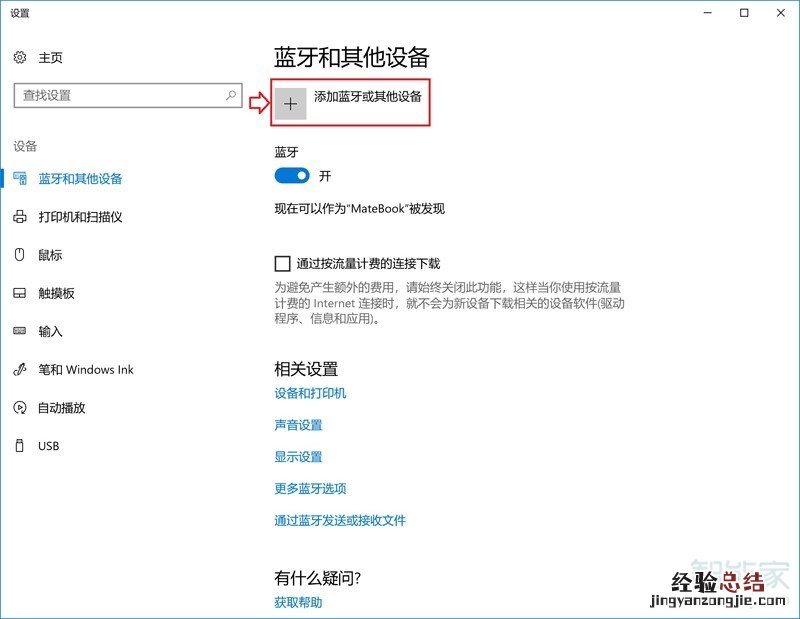800x619 pixels.
Task: Open the 显示设置 link
Action: click(x=298, y=457)
